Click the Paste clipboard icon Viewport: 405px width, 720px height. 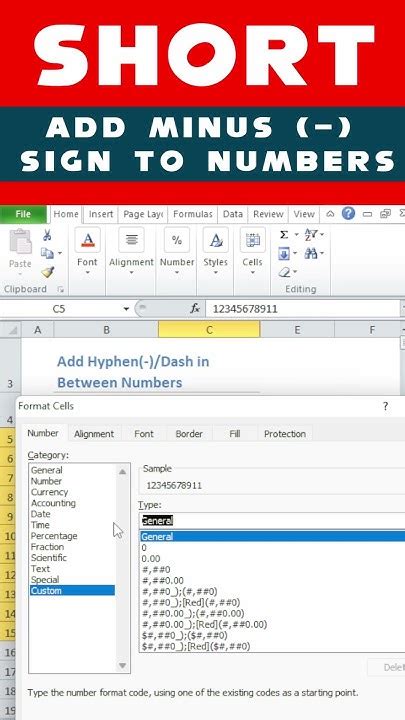[x=20, y=242]
